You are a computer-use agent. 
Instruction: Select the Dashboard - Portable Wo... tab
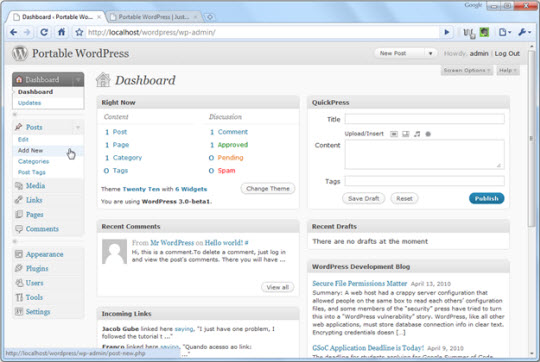click(57, 17)
